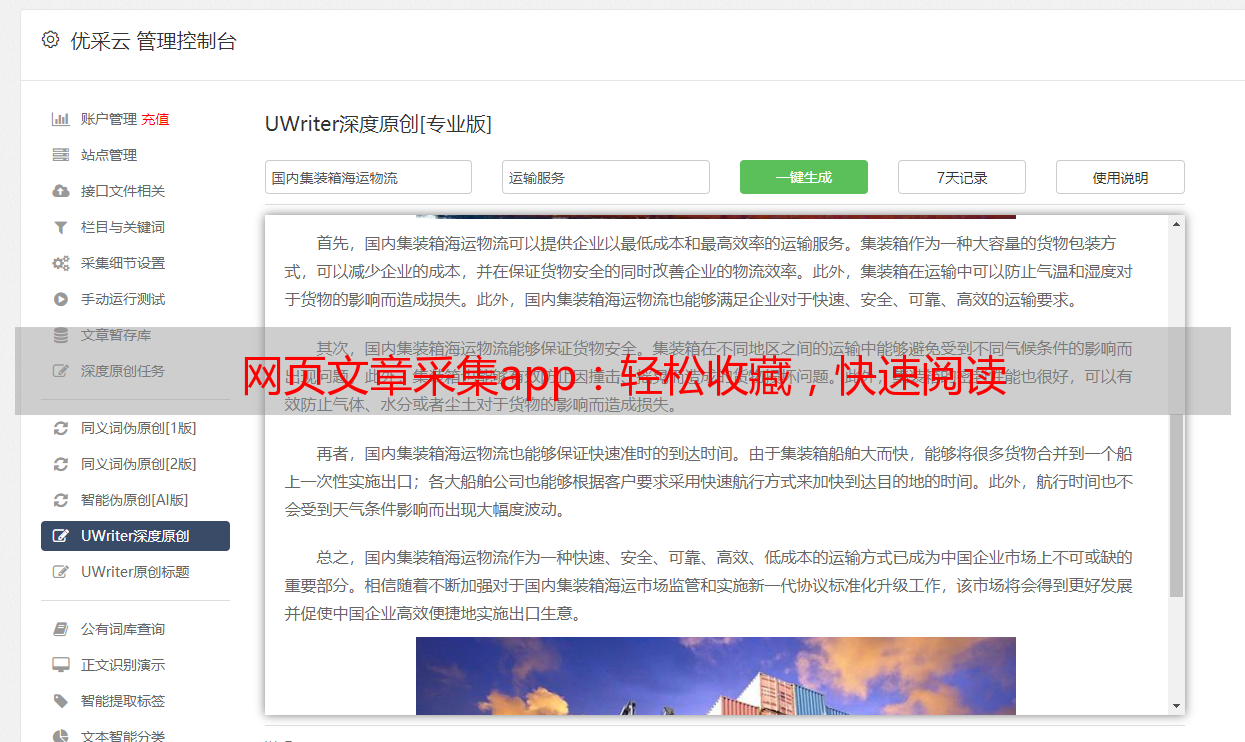Click the refresh icon for 同义词伪原创[1版]

point(60,428)
